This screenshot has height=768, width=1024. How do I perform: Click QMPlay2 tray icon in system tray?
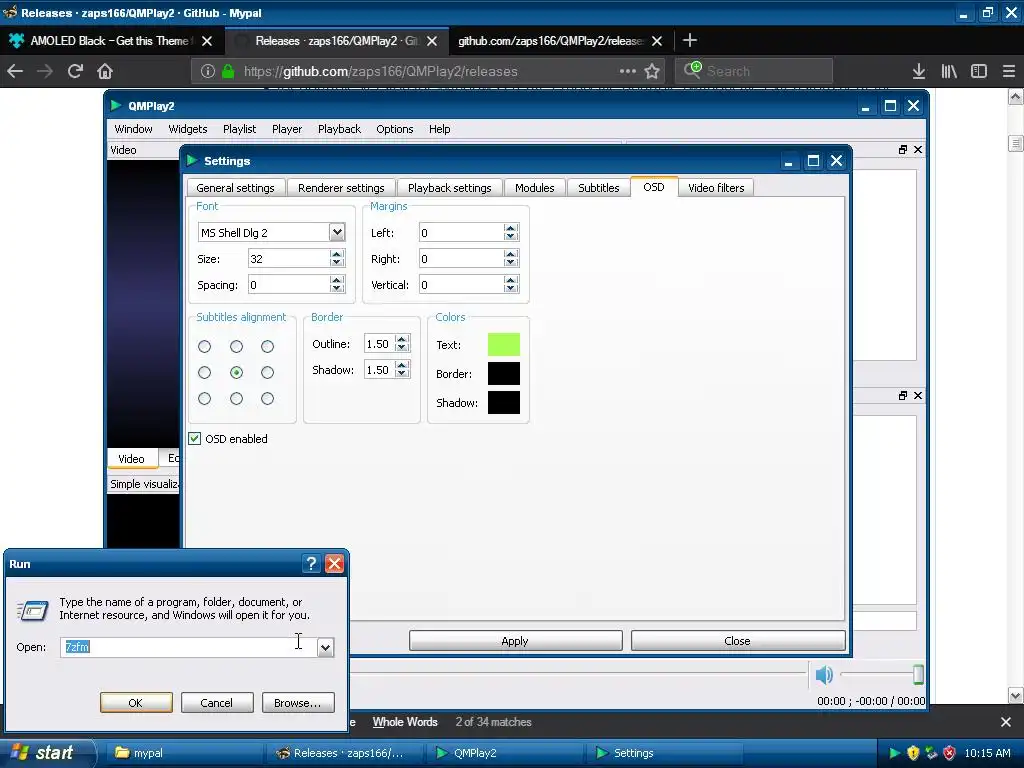[x=894, y=753]
